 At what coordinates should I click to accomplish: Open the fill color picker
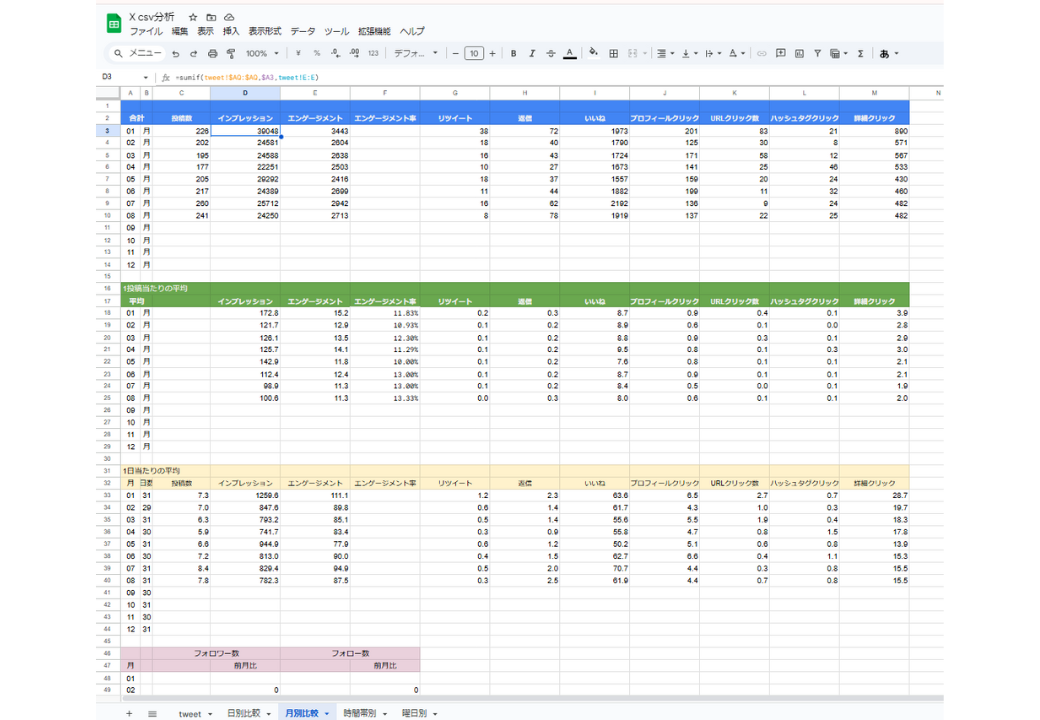click(x=593, y=54)
